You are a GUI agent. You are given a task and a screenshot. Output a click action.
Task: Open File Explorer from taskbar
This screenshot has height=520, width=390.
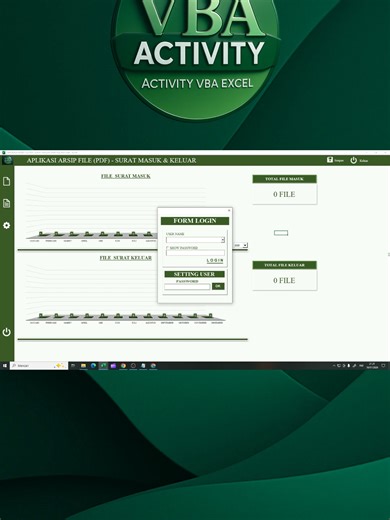click(x=83, y=366)
